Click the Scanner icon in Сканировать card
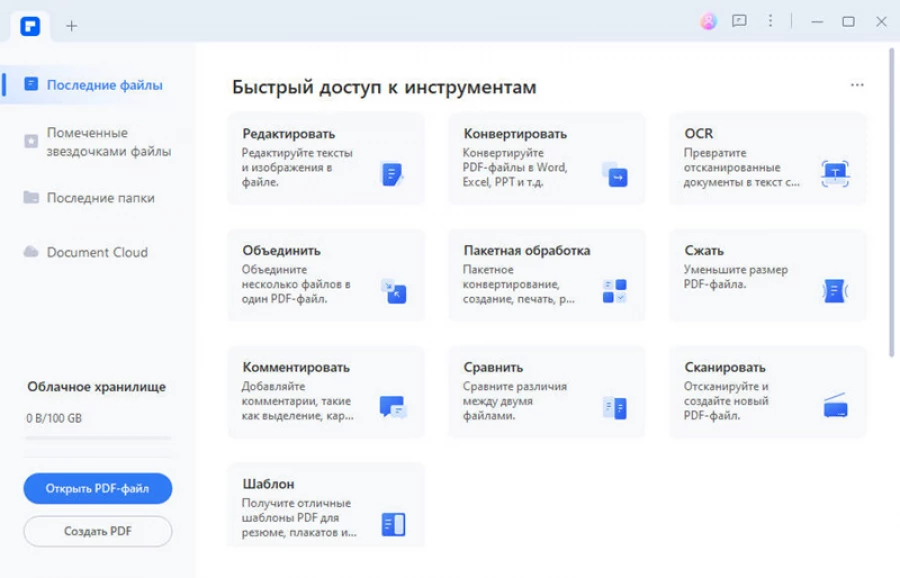The image size is (900, 578). point(834,407)
